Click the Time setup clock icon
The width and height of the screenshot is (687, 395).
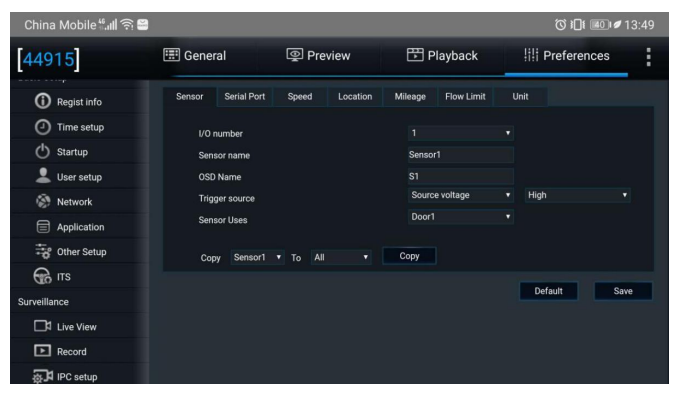[42, 127]
